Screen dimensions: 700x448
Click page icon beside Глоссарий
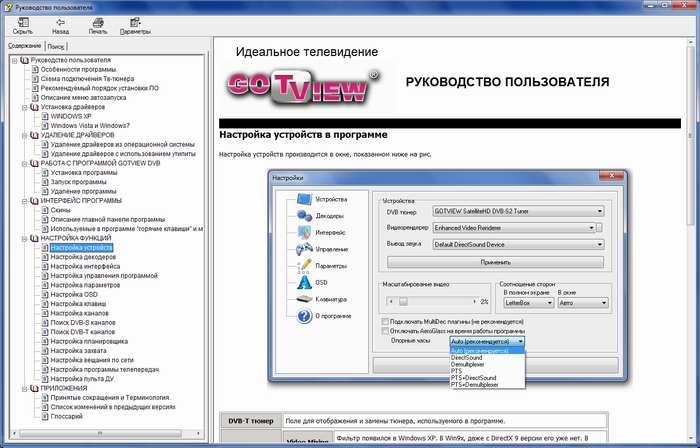click(x=45, y=416)
